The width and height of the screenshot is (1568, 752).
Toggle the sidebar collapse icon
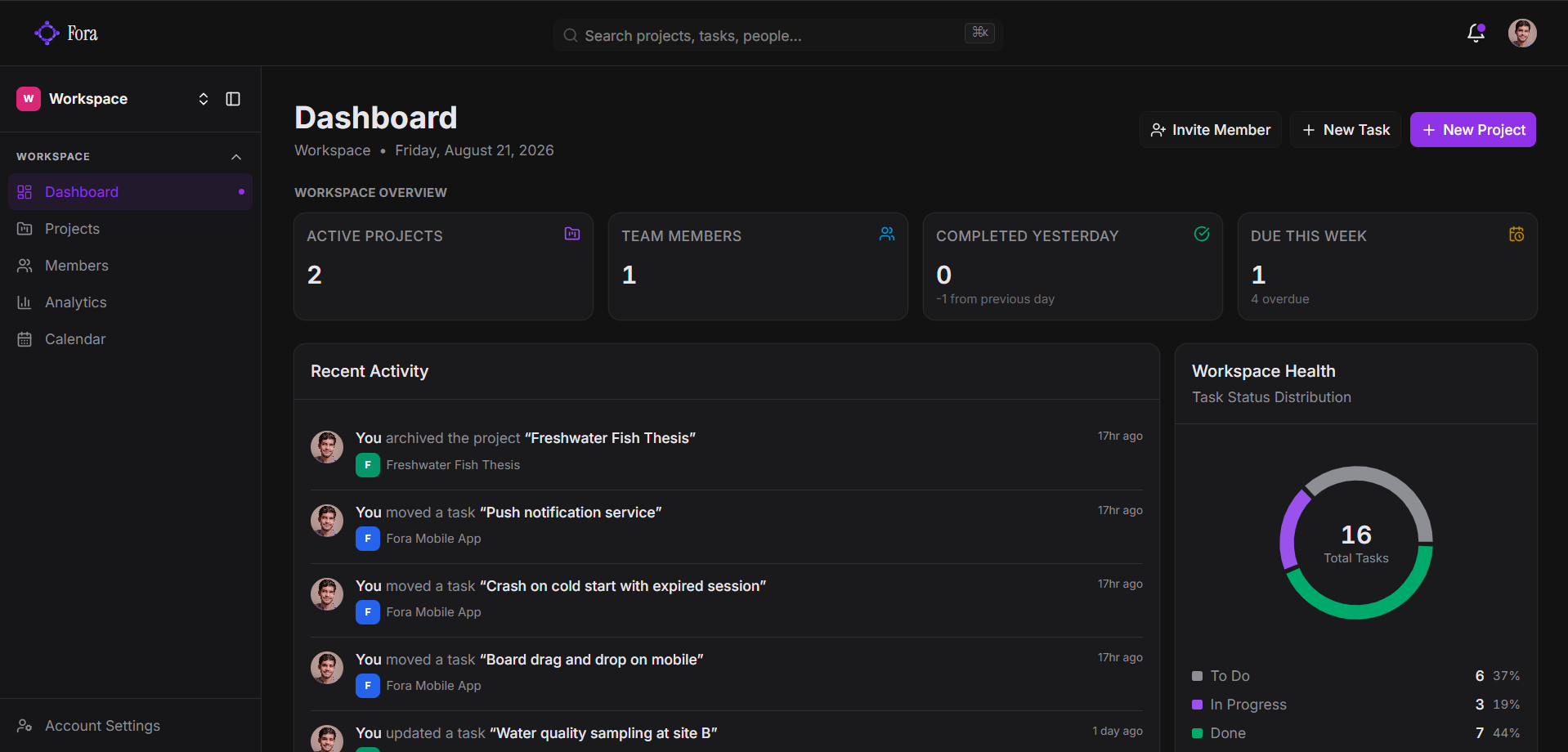coord(233,99)
